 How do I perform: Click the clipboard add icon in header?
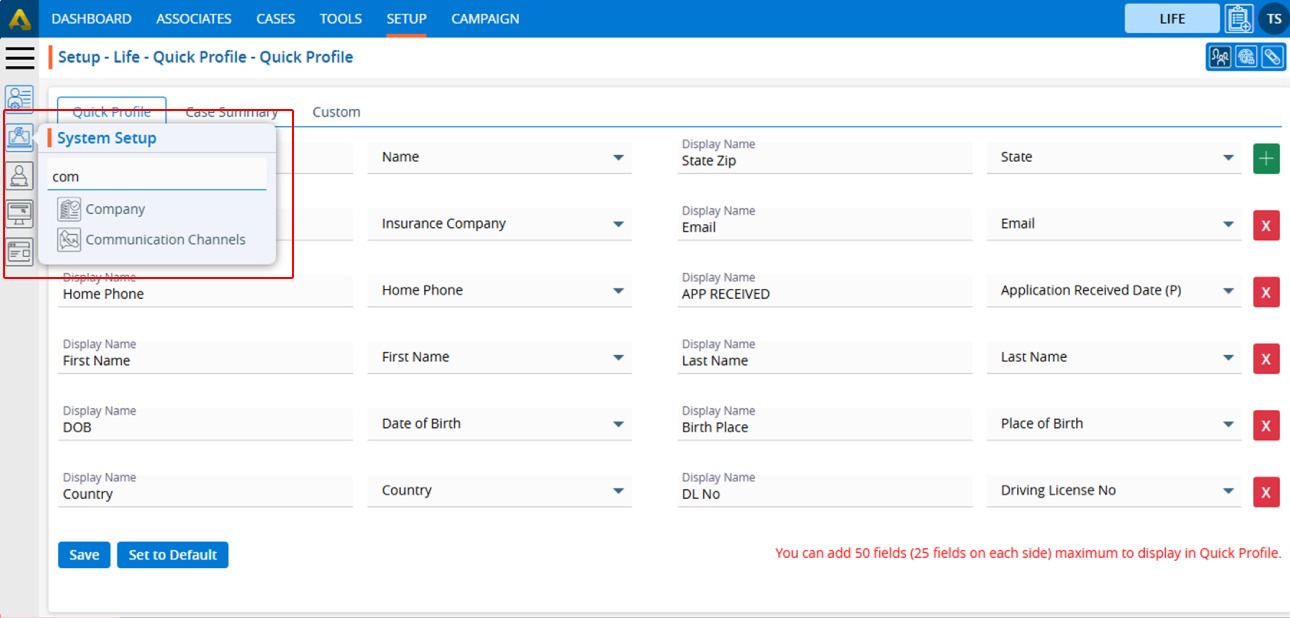[1239, 19]
